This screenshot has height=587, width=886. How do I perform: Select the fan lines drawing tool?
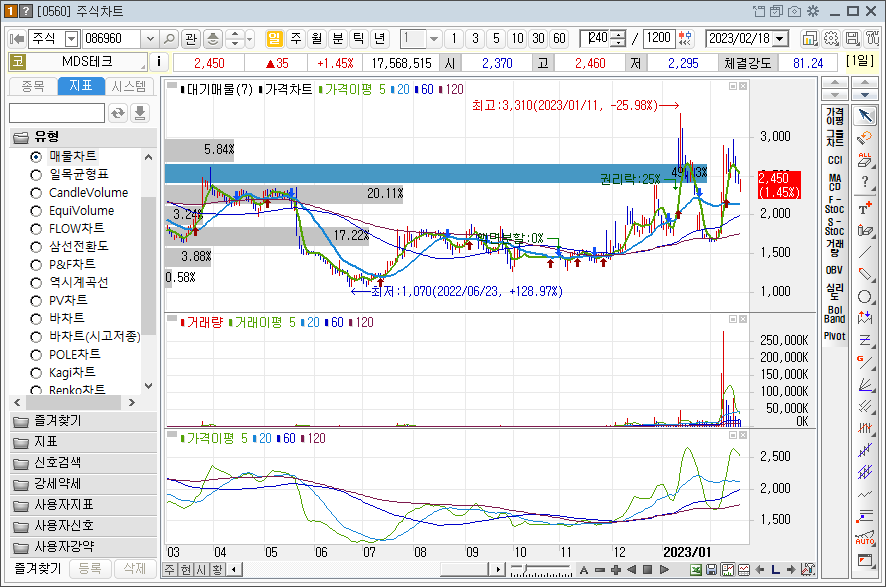coord(865,384)
